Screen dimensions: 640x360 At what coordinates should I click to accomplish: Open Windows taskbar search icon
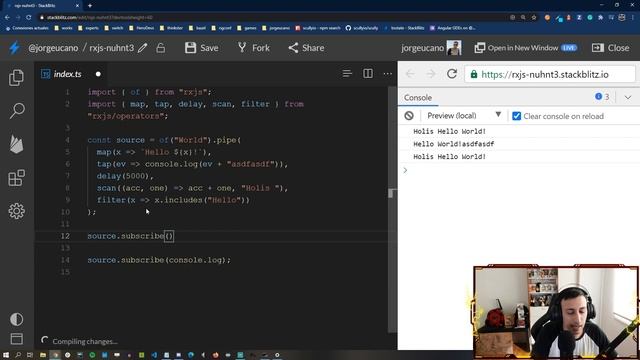(x=18, y=355)
